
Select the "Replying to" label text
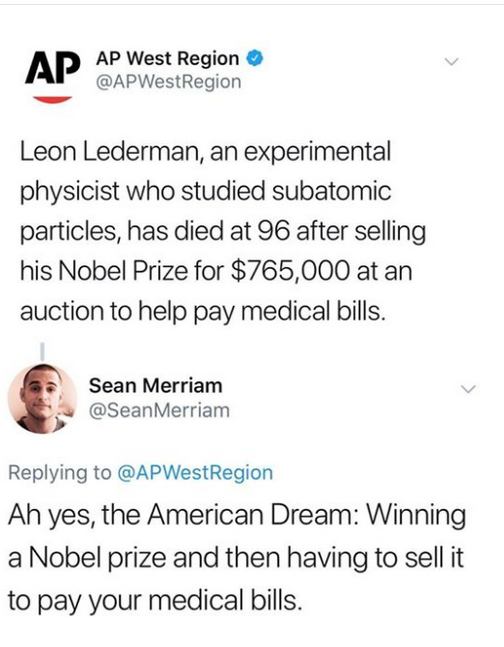point(60,473)
